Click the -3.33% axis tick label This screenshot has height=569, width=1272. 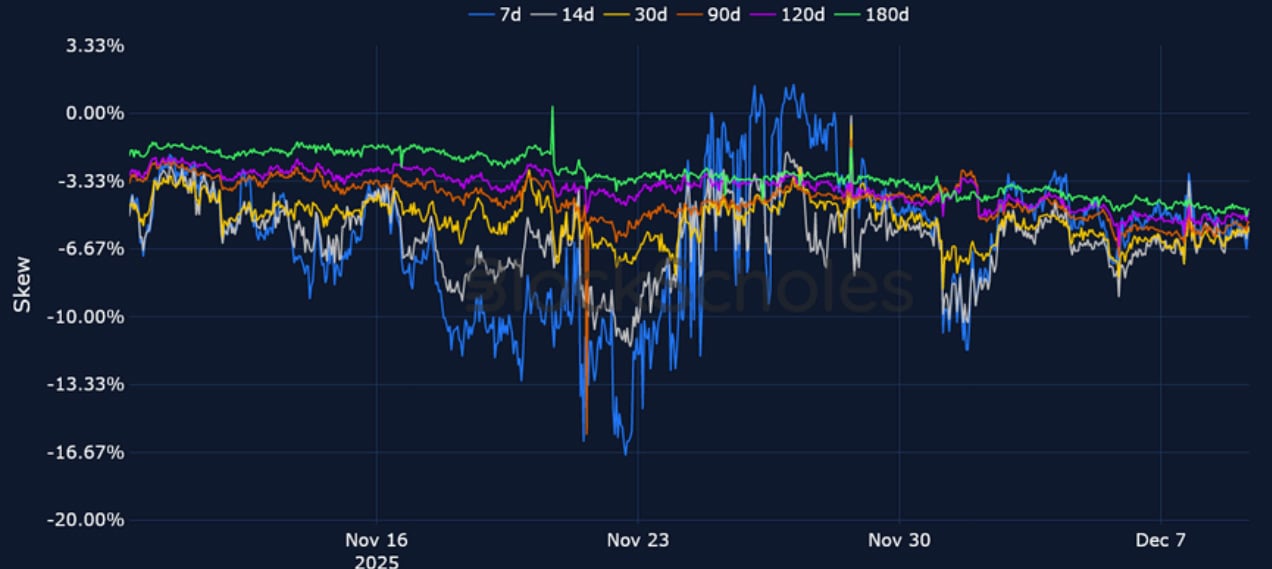tap(93, 181)
